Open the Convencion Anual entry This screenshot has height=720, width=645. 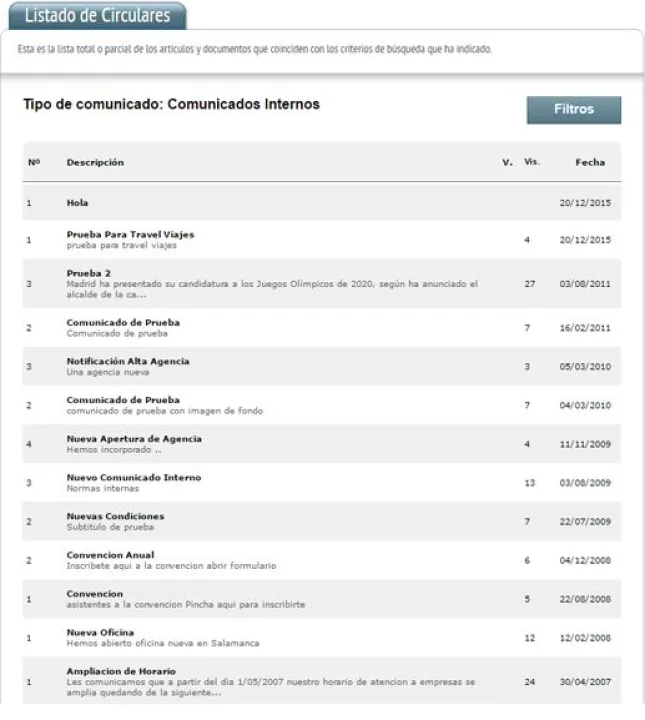click(110, 554)
